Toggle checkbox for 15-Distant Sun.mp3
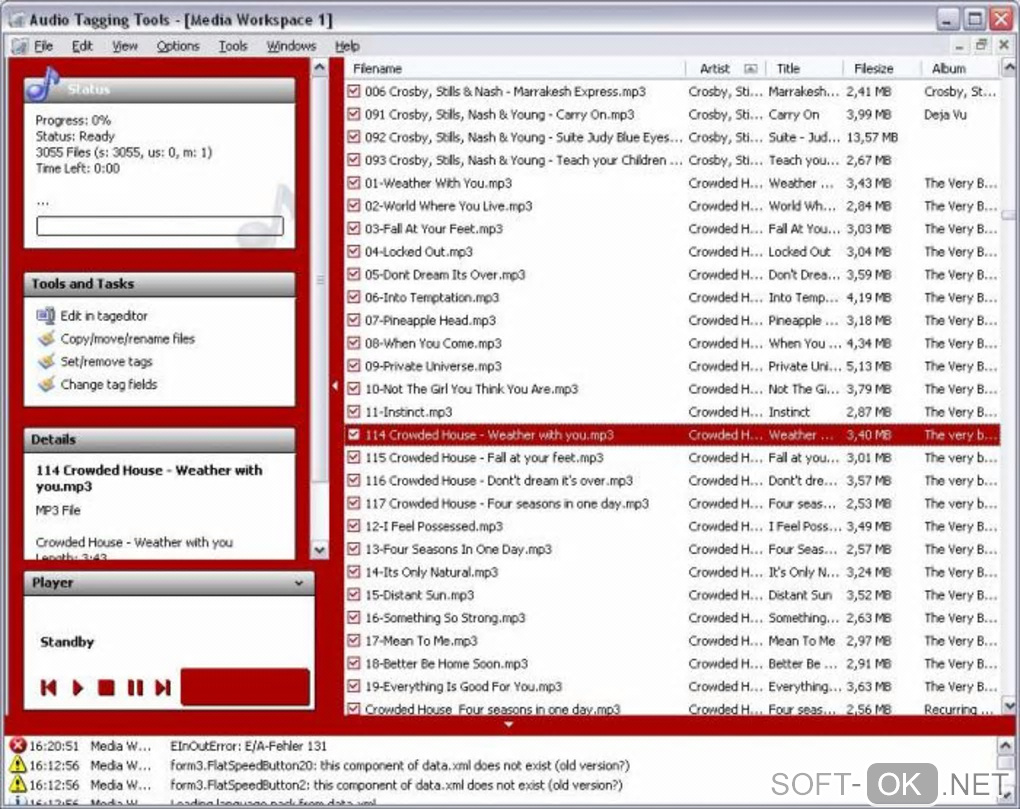Image resolution: width=1020 pixels, height=809 pixels. click(x=353, y=594)
